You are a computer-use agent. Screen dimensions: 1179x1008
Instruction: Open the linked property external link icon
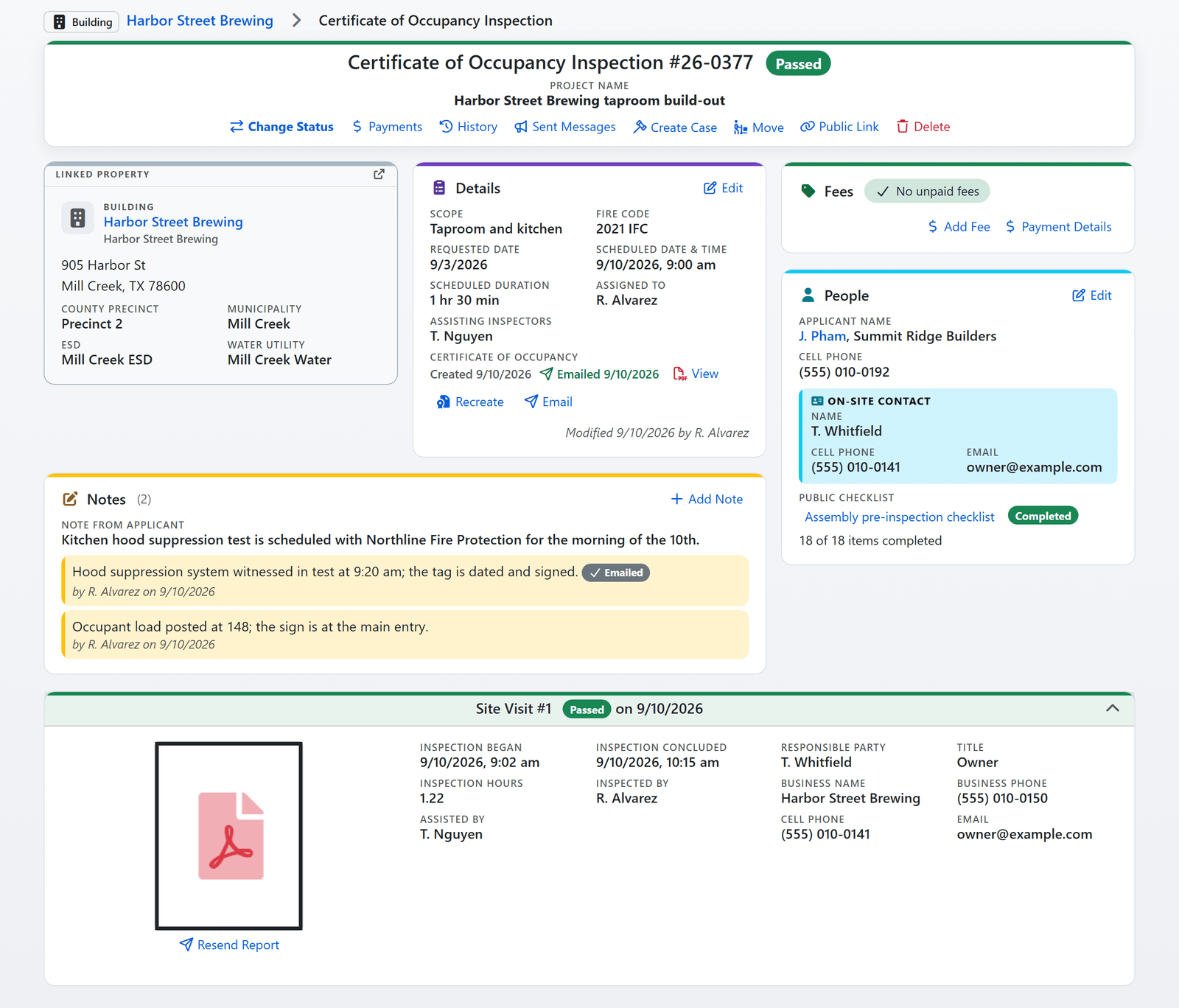click(379, 174)
